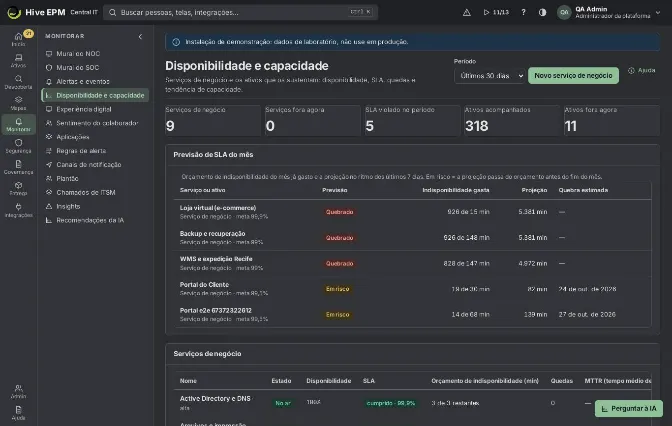Expand the QA Admin user menu
This screenshot has height=426, width=672.
coord(609,12)
